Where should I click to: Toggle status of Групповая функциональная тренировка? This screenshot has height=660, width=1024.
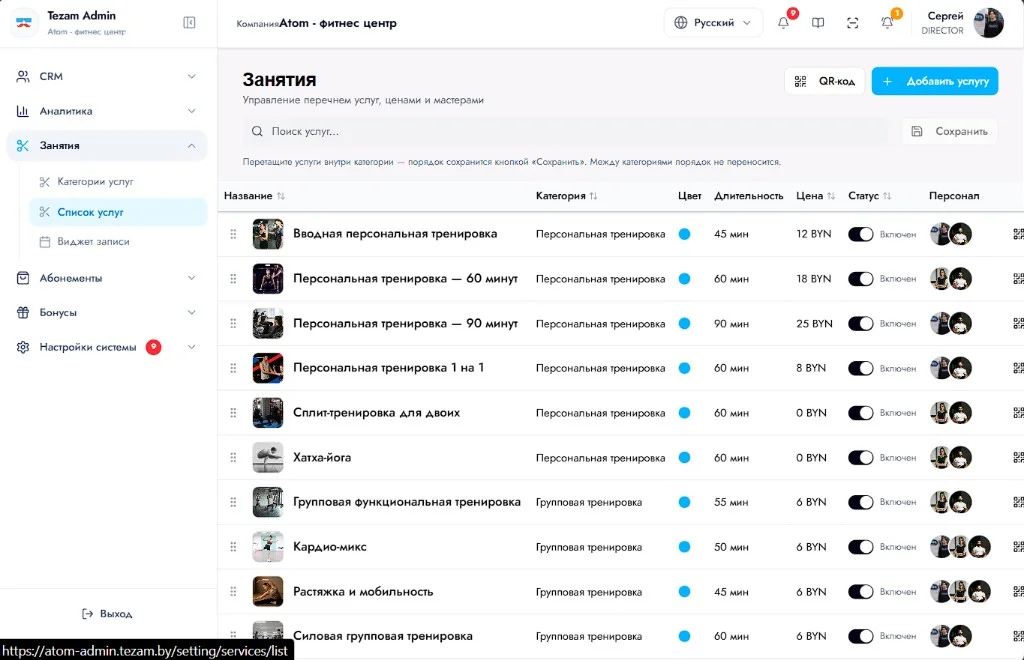861,502
